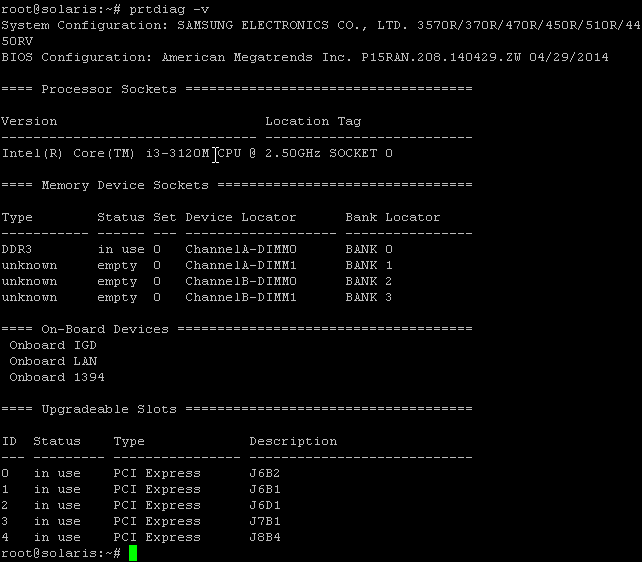
Task: Click the slot description 'J6B1'
Action: point(265,489)
